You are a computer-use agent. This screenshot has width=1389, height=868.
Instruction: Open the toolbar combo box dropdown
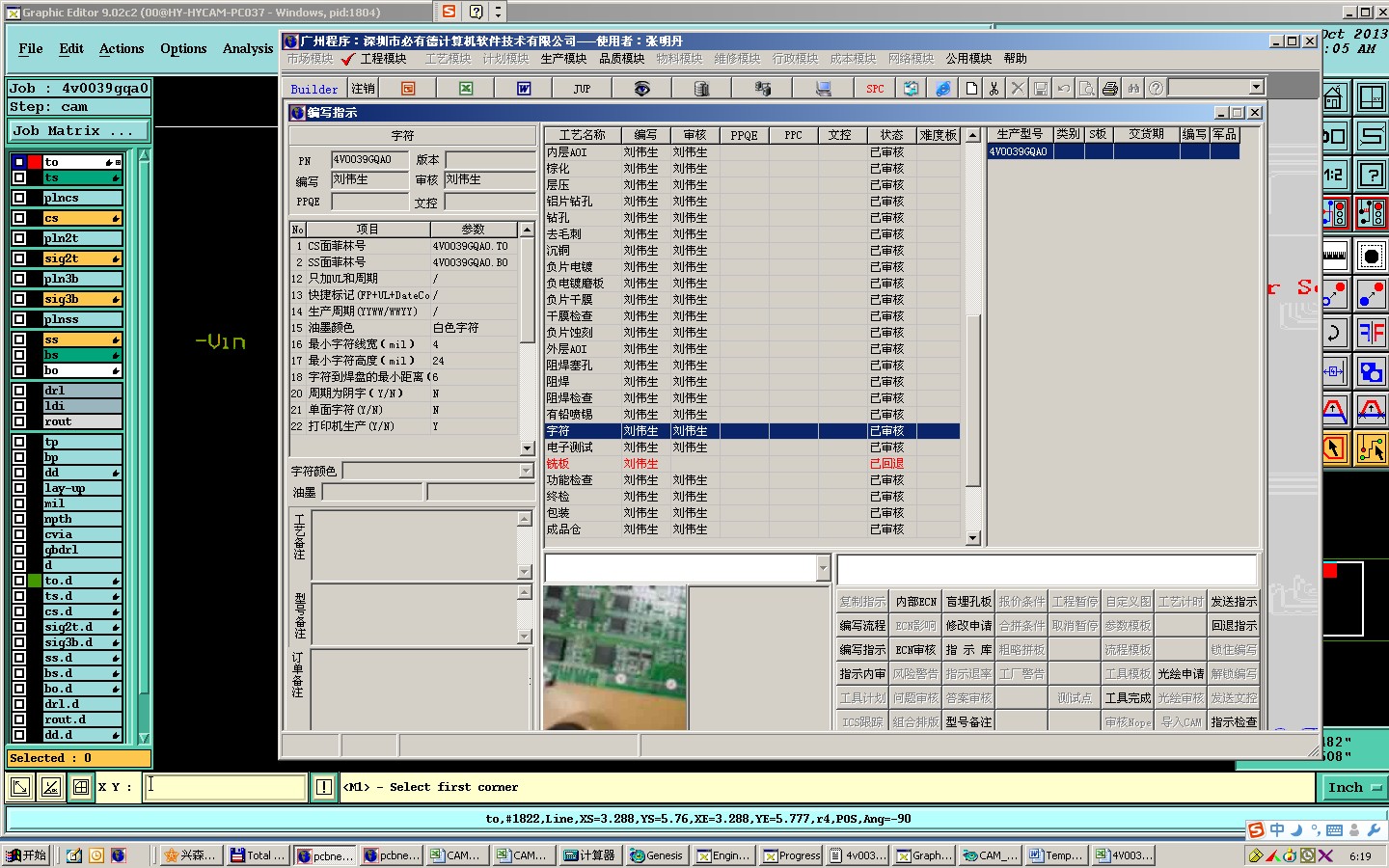(x=1256, y=88)
